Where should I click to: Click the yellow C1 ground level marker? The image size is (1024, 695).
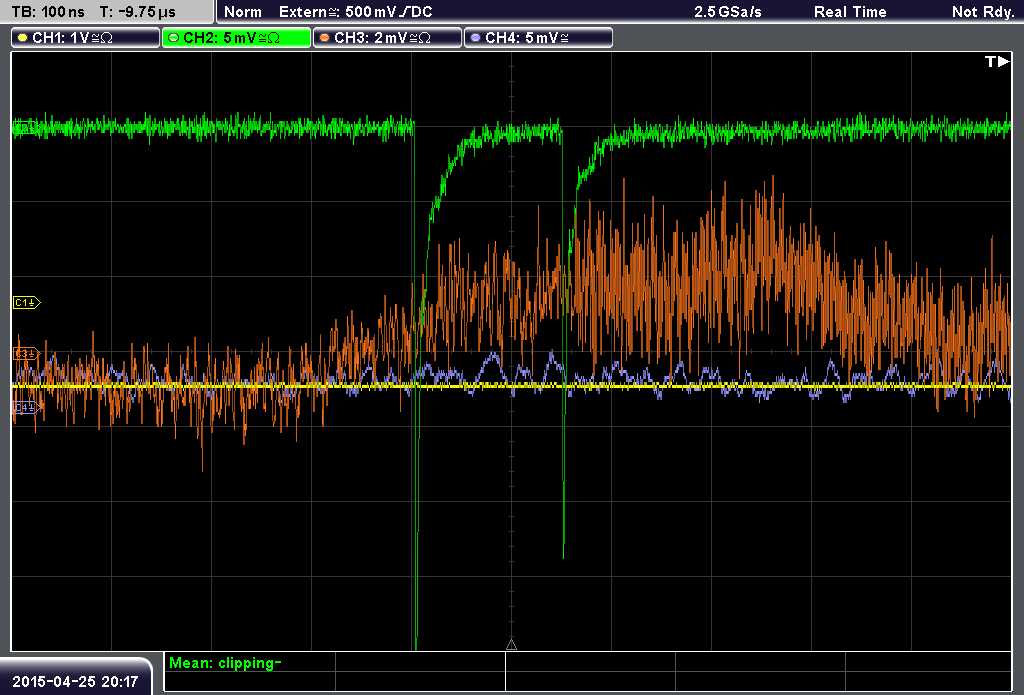click(x=27, y=302)
